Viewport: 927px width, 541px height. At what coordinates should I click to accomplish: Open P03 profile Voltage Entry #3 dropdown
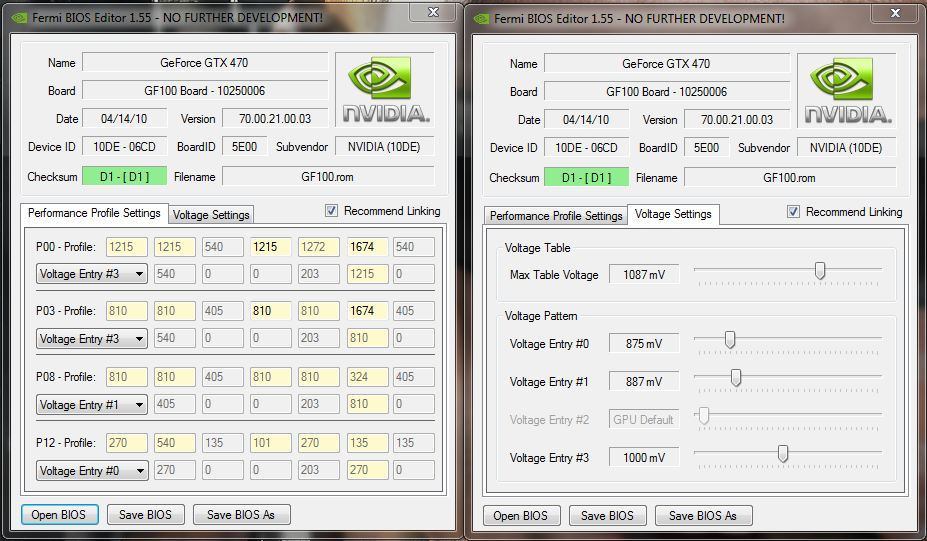coord(92,339)
